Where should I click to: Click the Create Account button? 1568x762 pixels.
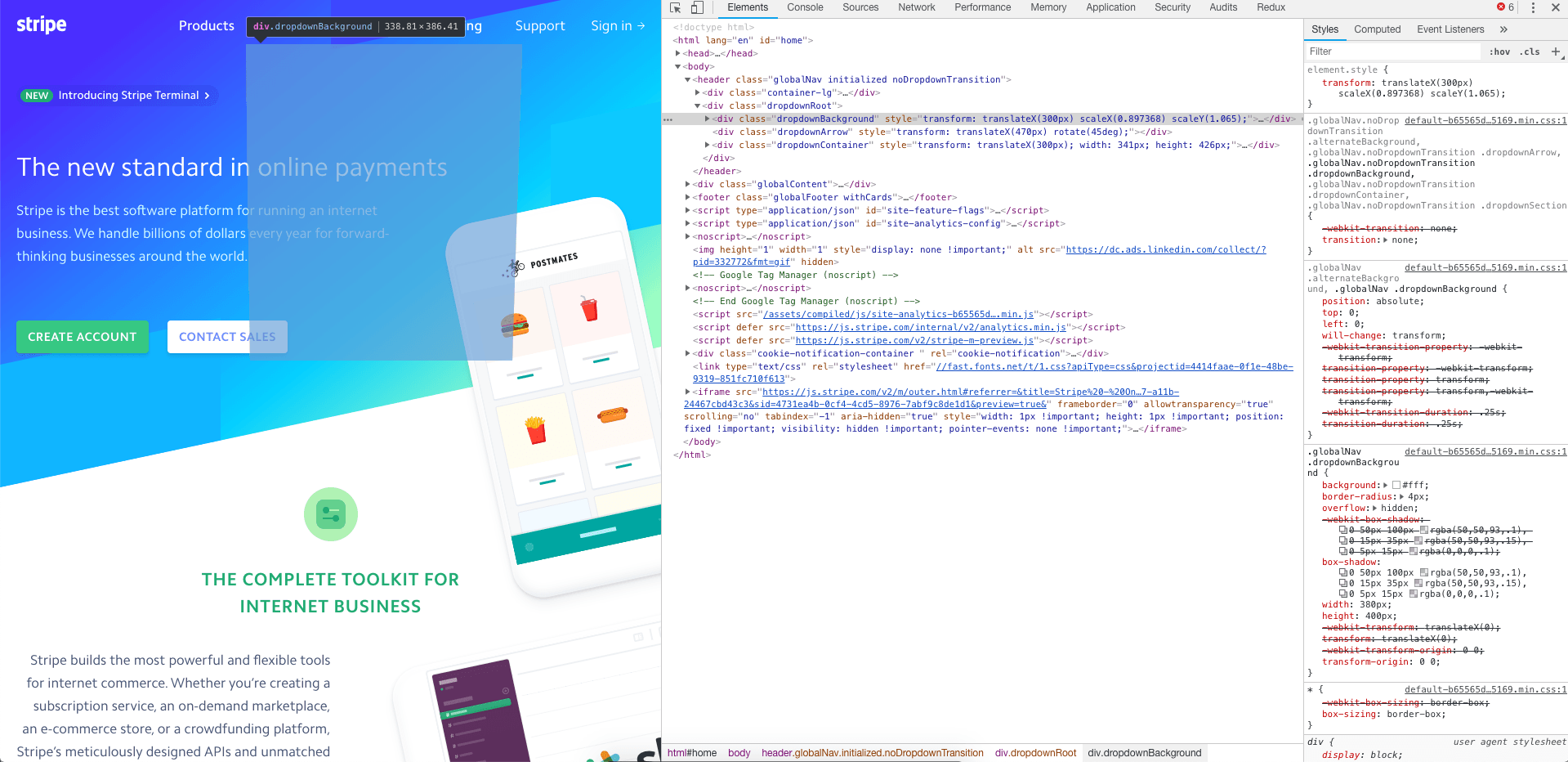(83, 337)
